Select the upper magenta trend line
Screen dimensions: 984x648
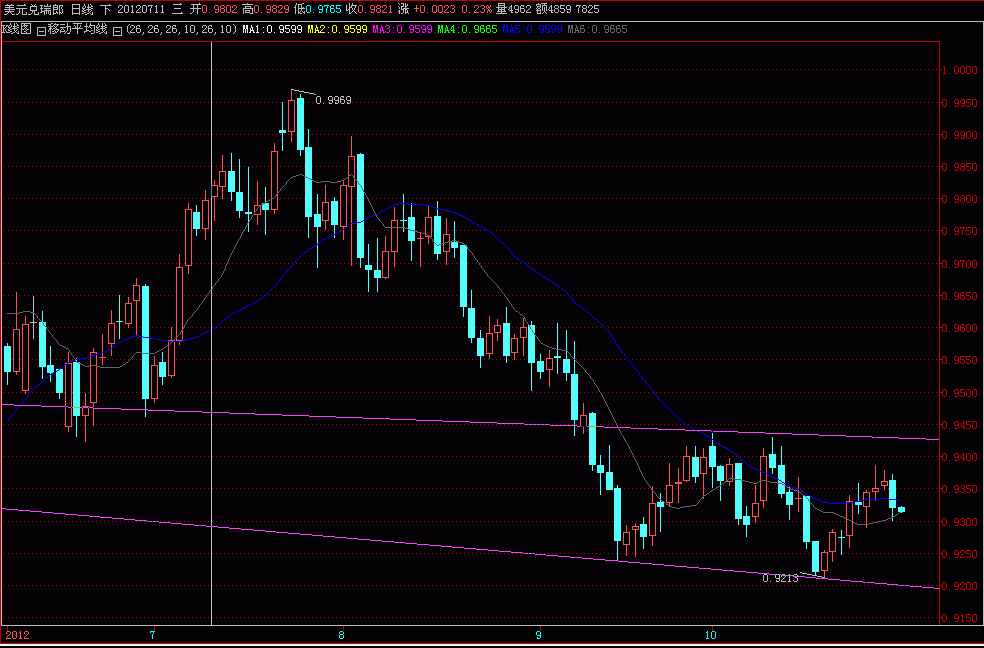click(471, 422)
